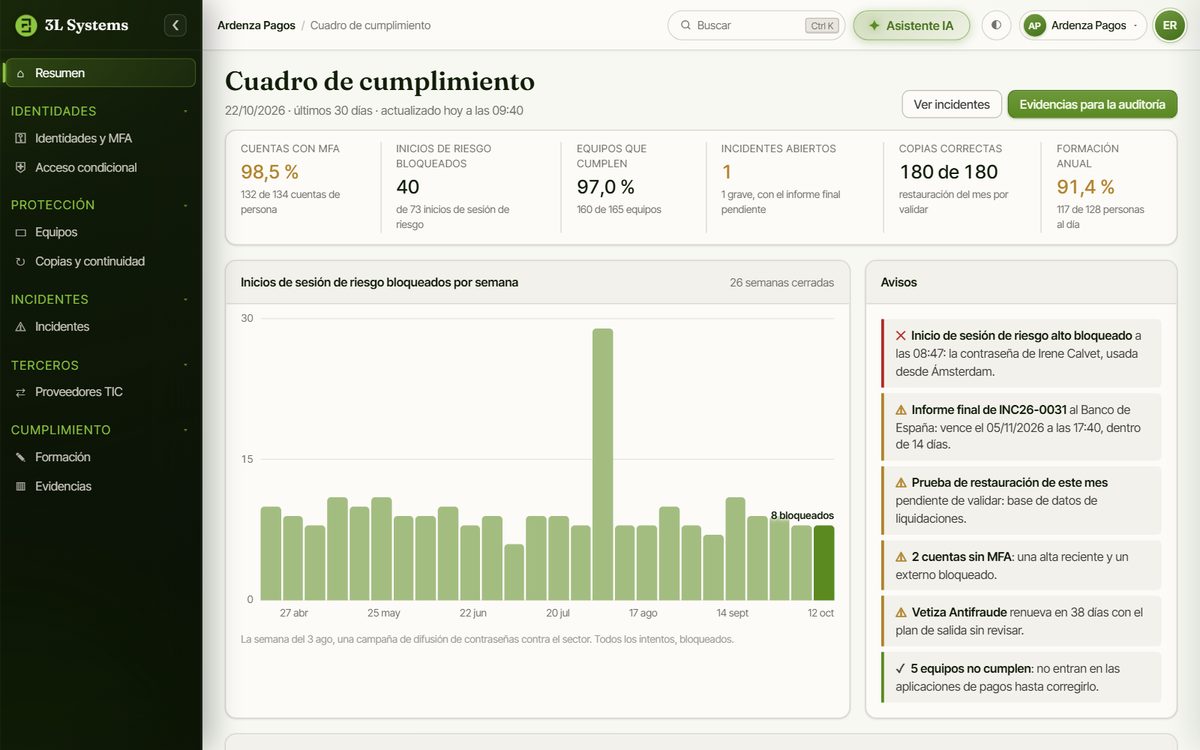Click warning icon on INC26-0031 report alert
The height and width of the screenshot is (750, 1200).
901,409
